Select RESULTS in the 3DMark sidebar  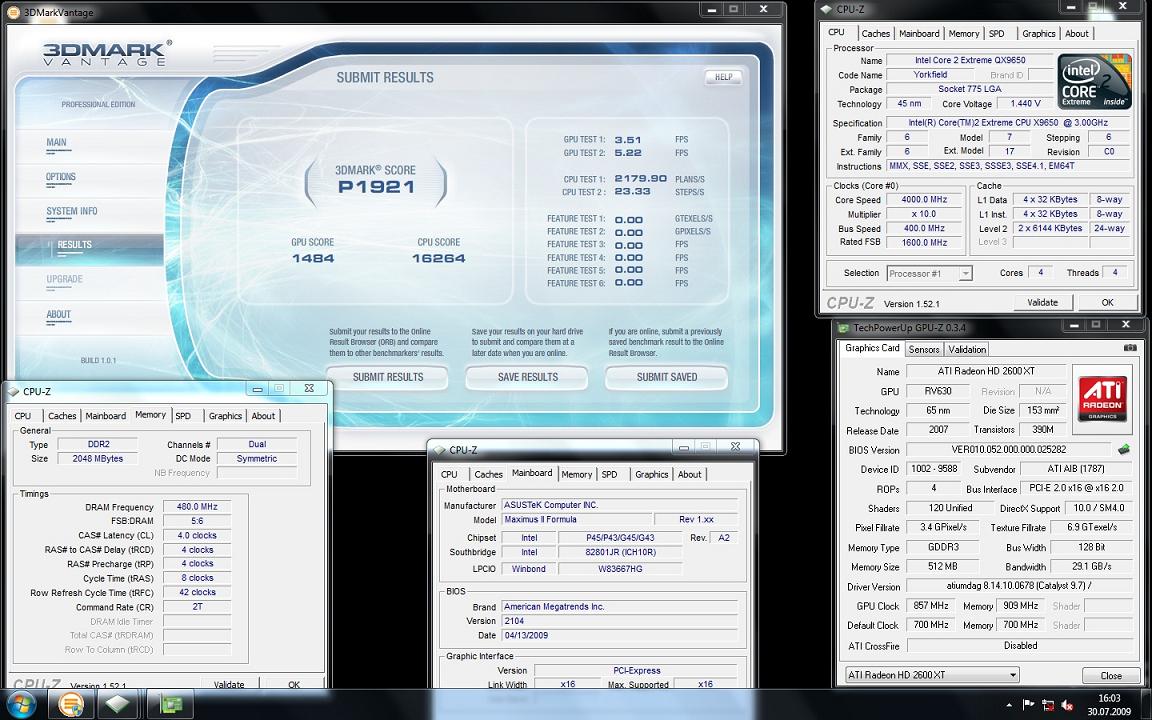coord(90,248)
